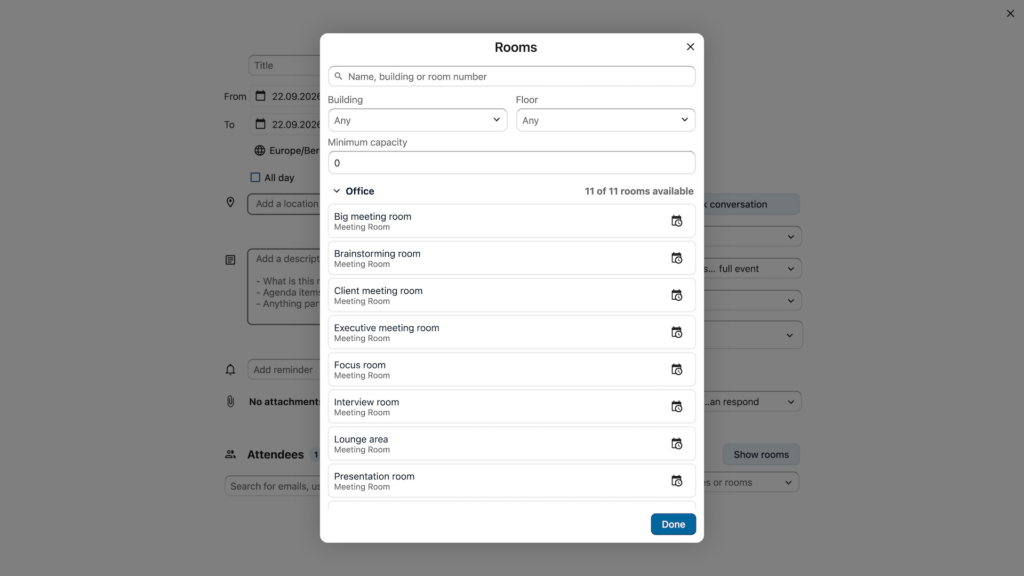Select Big meeting room
Image resolution: width=1024 pixels, height=576 pixels.
512,221
